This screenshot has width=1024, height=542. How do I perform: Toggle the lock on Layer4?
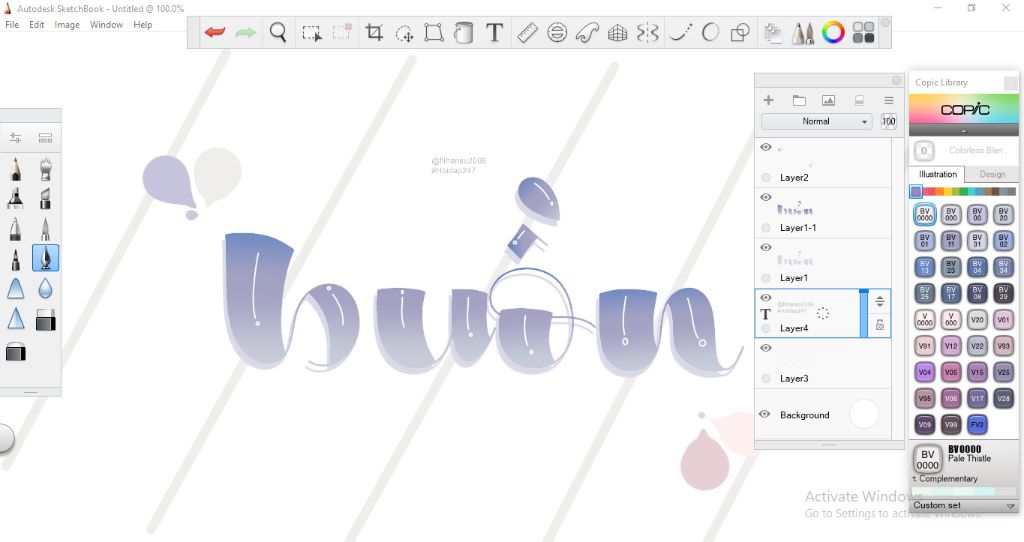pos(880,325)
